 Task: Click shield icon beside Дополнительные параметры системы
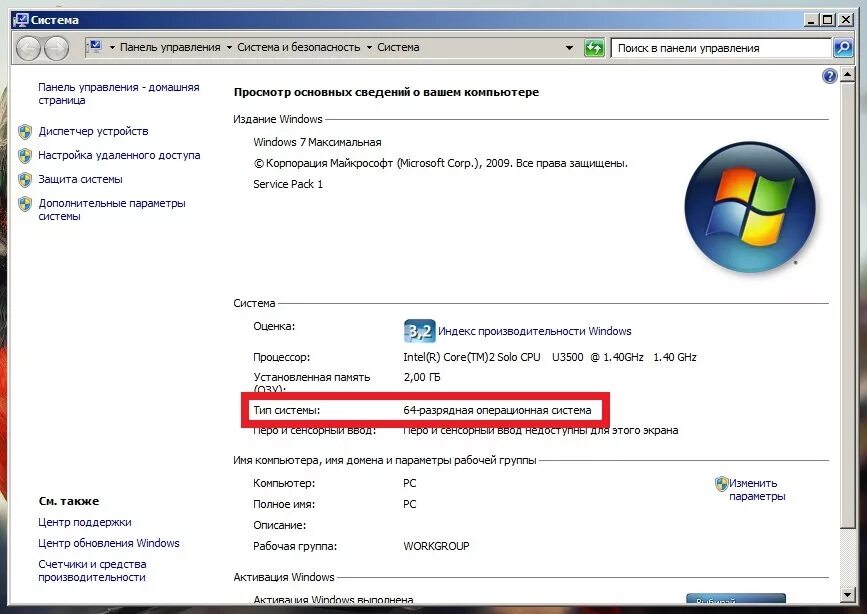25,204
